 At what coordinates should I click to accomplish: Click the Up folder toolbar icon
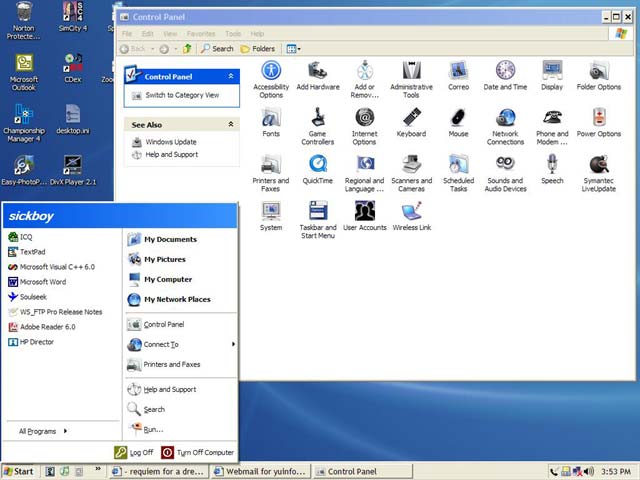coord(187,49)
